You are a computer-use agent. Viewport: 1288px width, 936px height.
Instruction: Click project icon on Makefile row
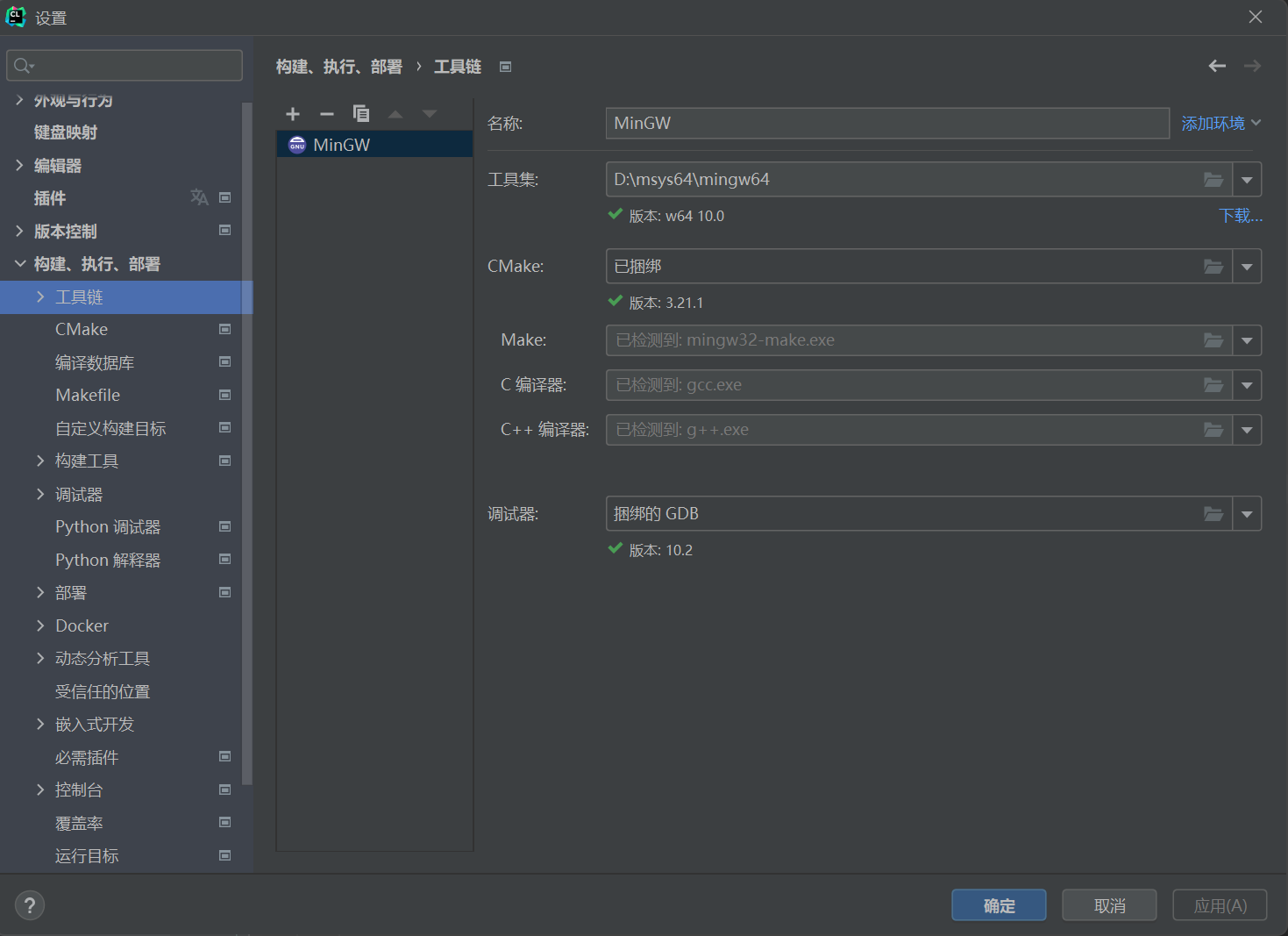click(224, 395)
